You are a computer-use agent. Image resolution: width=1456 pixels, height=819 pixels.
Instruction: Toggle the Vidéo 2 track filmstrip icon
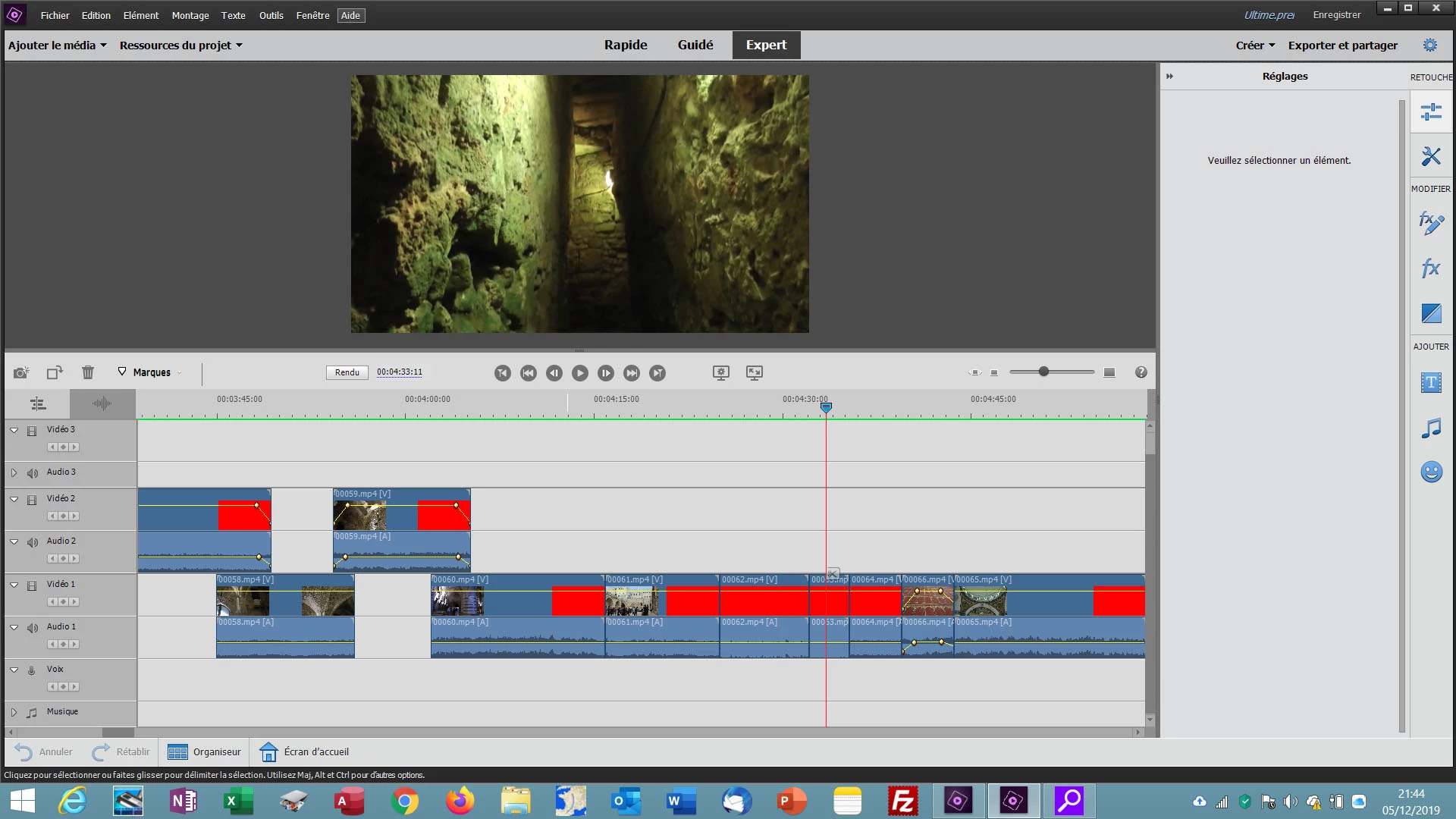coord(32,500)
